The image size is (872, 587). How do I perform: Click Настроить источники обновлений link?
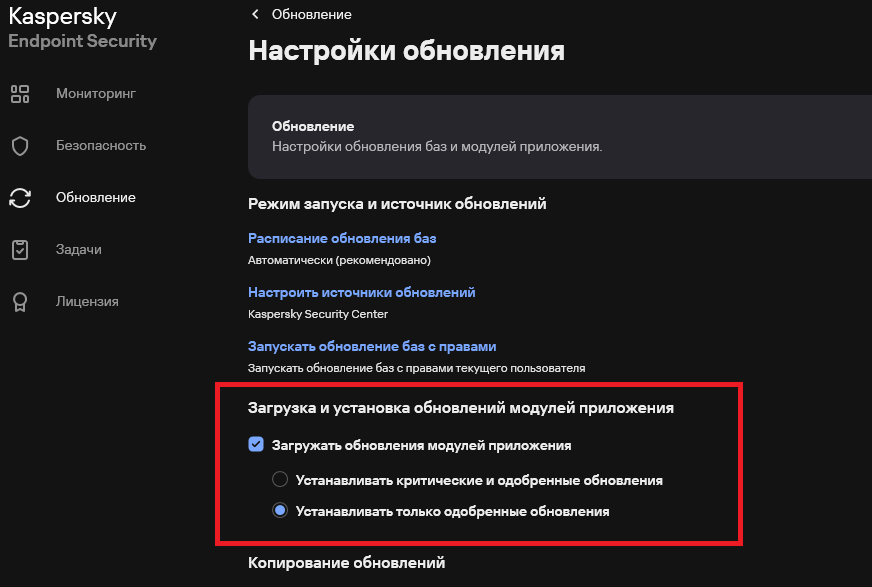(x=361, y=292)
